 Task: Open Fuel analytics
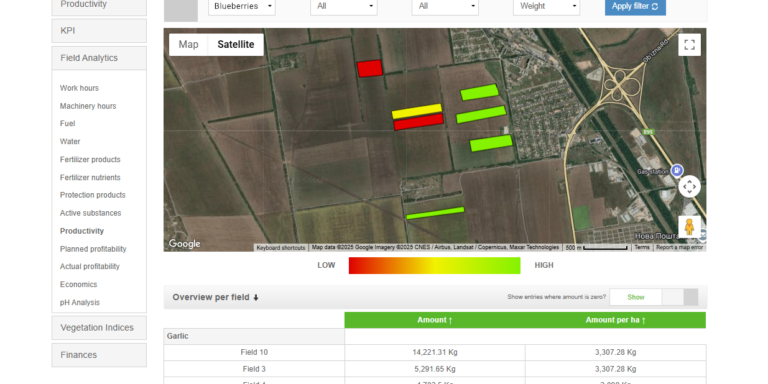pos(68,123)
